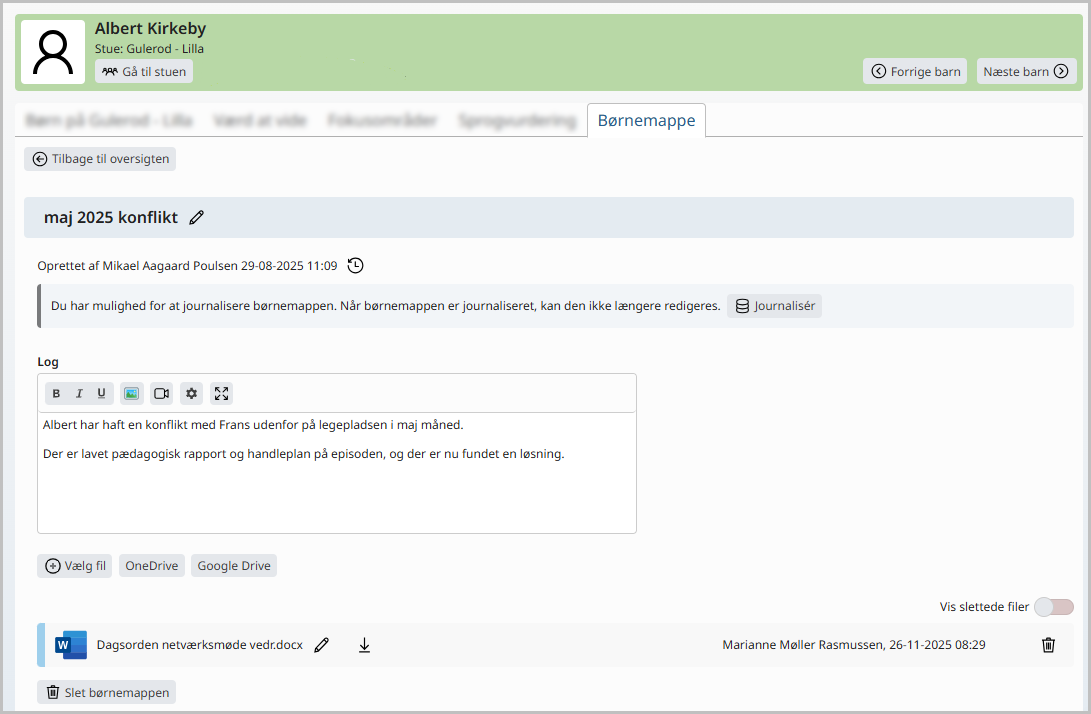
Task: Expand Log editor to fullscreen
Action: point(221,393)
